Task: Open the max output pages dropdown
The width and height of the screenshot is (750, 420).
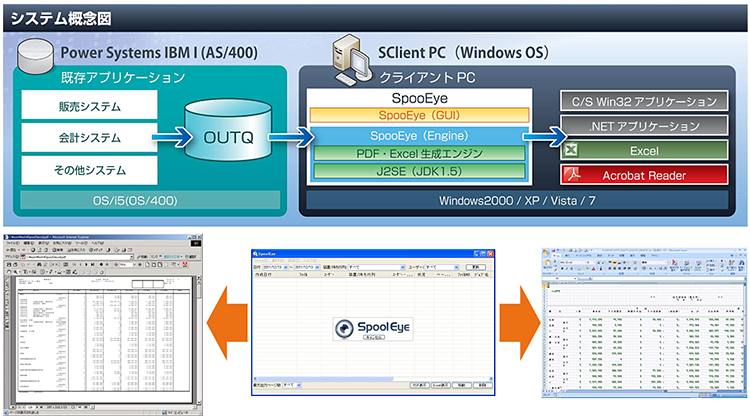Action: tap(299, 385)
